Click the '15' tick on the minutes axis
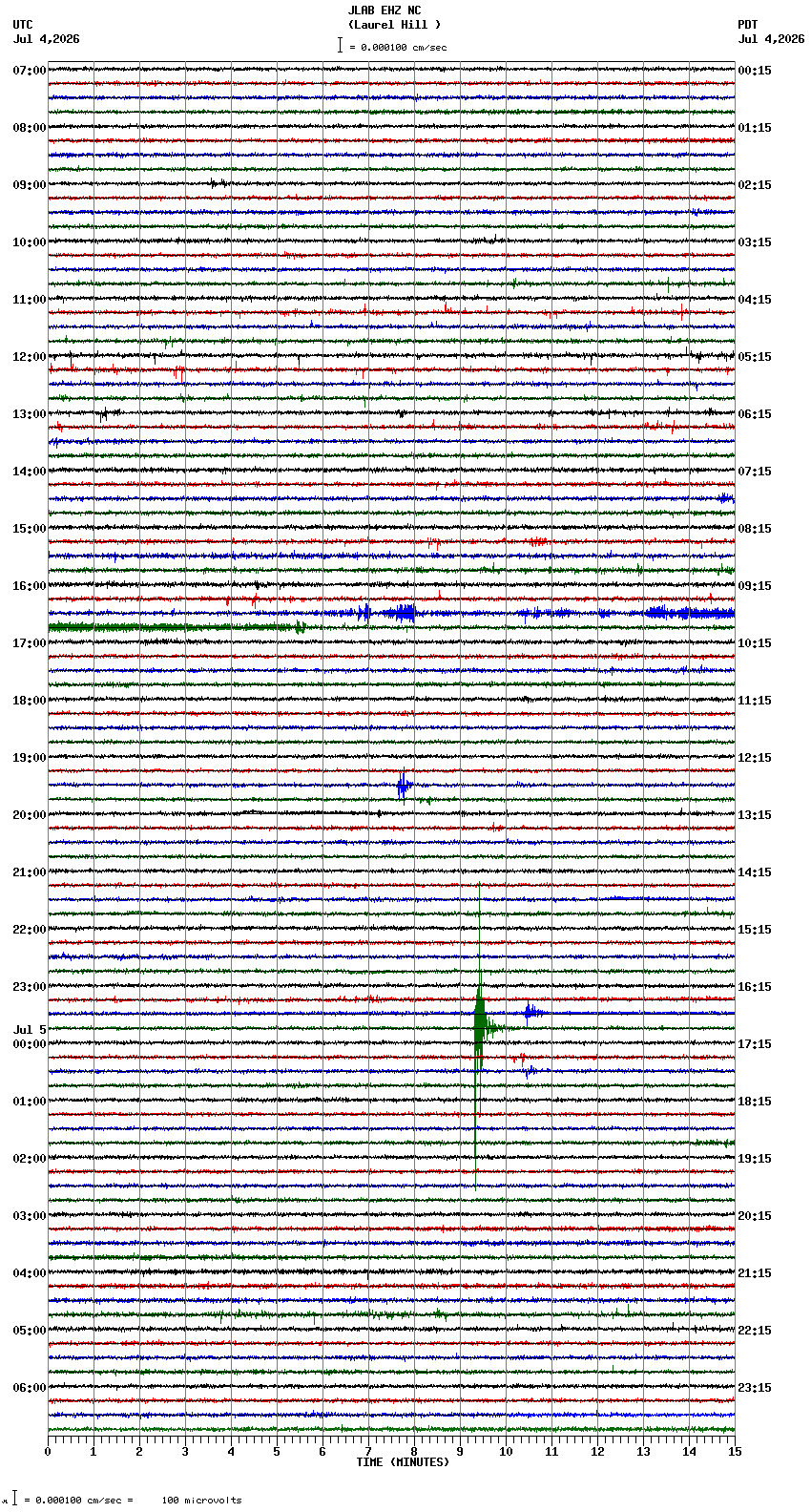 (x=734, y=1452)
